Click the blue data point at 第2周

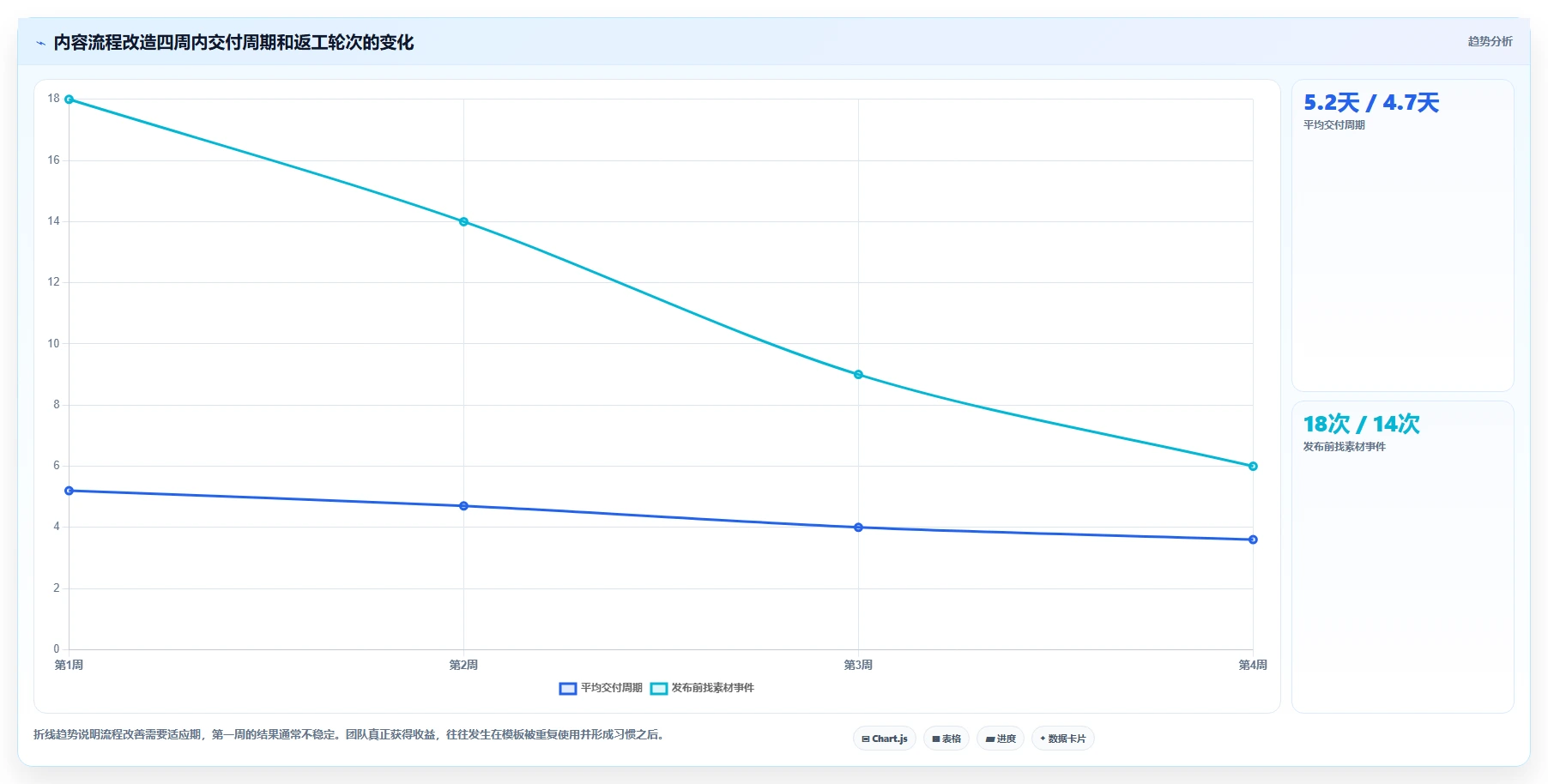pos(463,506)
